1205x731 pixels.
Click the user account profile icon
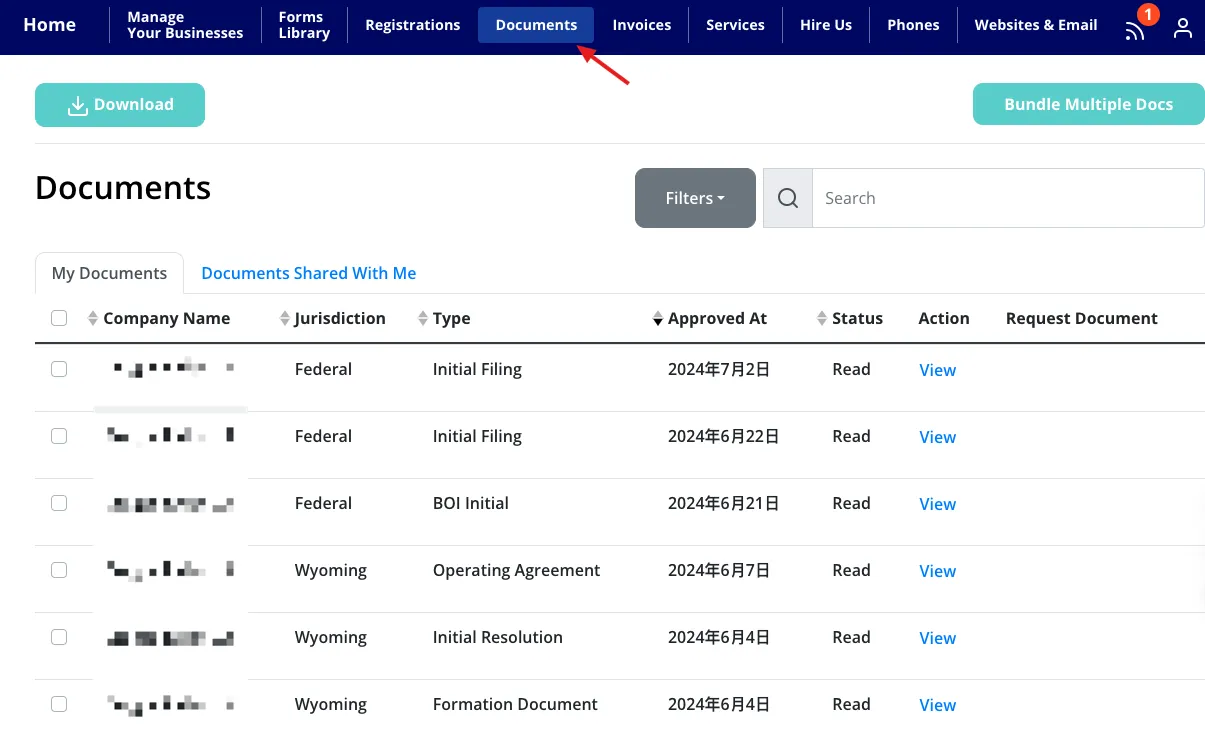pos(1183,27)
